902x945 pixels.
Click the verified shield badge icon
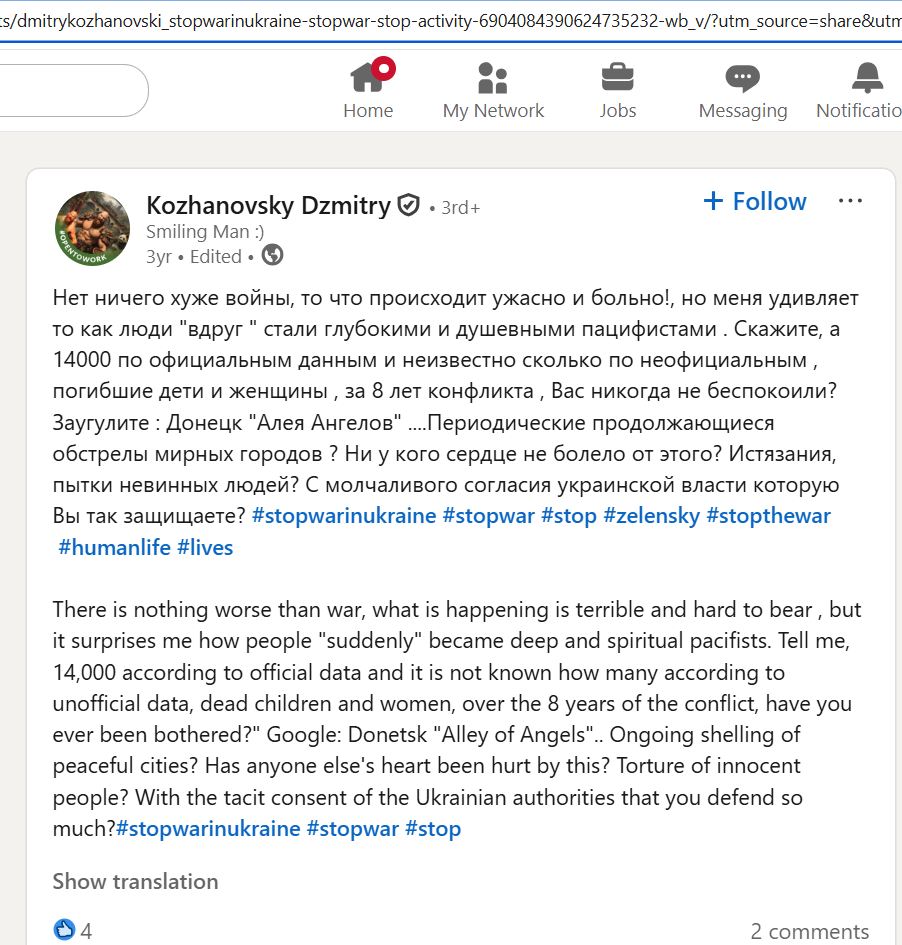click(x=408, y=206)
